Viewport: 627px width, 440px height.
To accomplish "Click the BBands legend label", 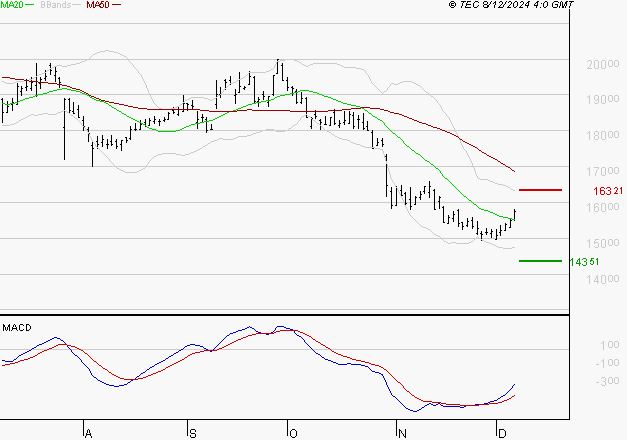I will pos(56,5).
